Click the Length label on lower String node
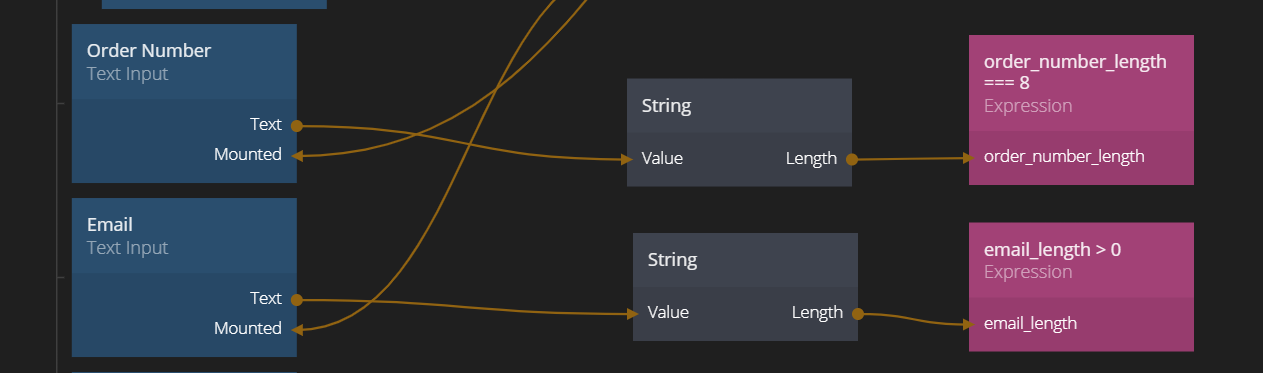This screenshot has width=1263, height=373. pyautogui.click(x=817, y=312)
